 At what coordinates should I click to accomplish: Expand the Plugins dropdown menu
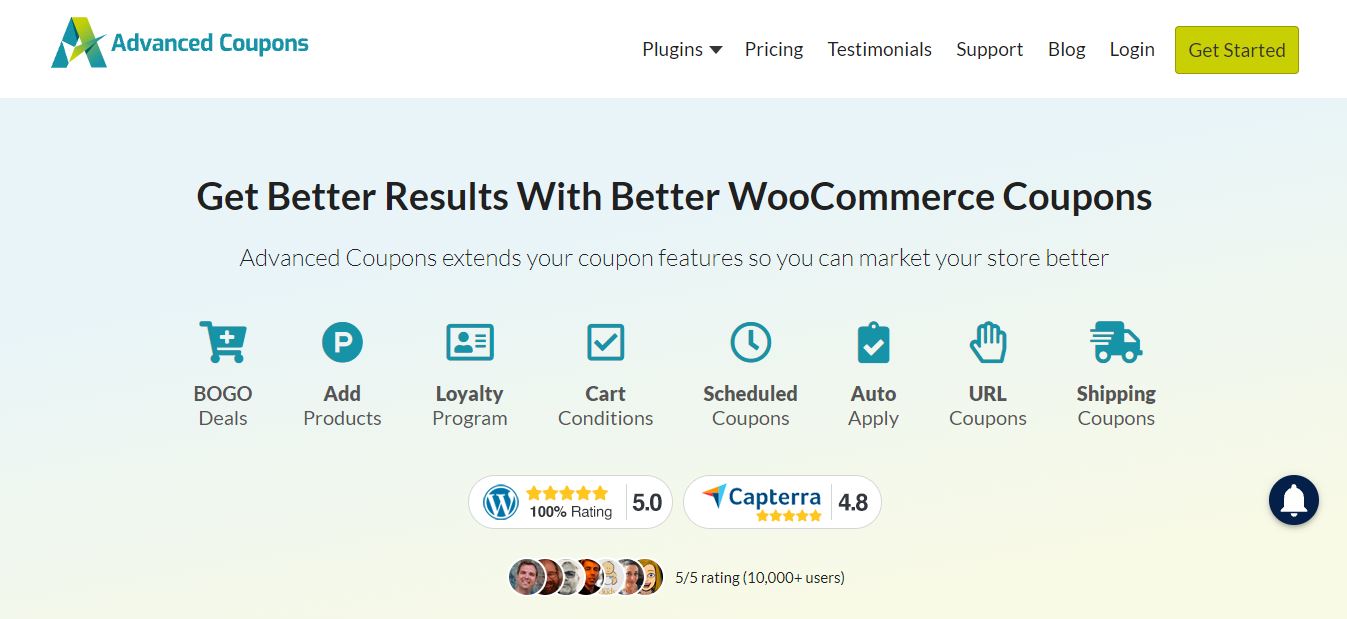681,49
